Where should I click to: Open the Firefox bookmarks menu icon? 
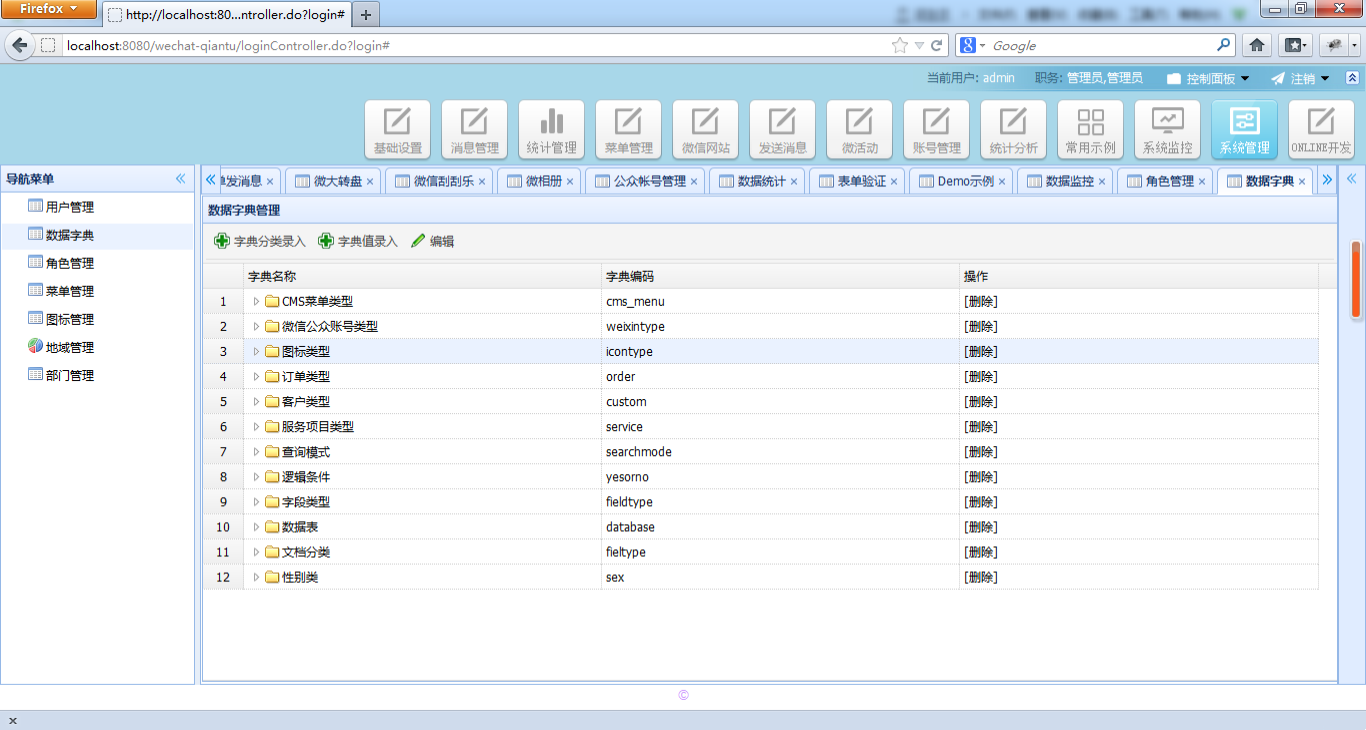[1294, 45]
